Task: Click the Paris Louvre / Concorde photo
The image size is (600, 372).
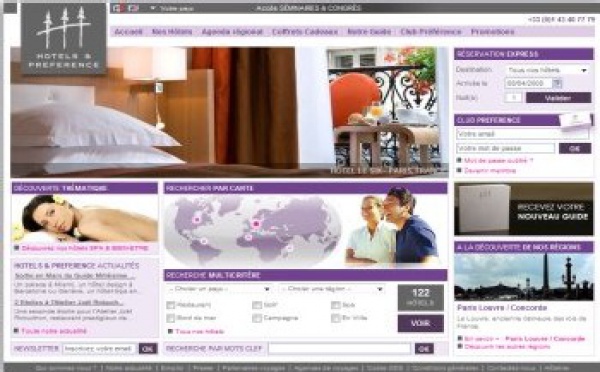Action: [x=524, y=277]
